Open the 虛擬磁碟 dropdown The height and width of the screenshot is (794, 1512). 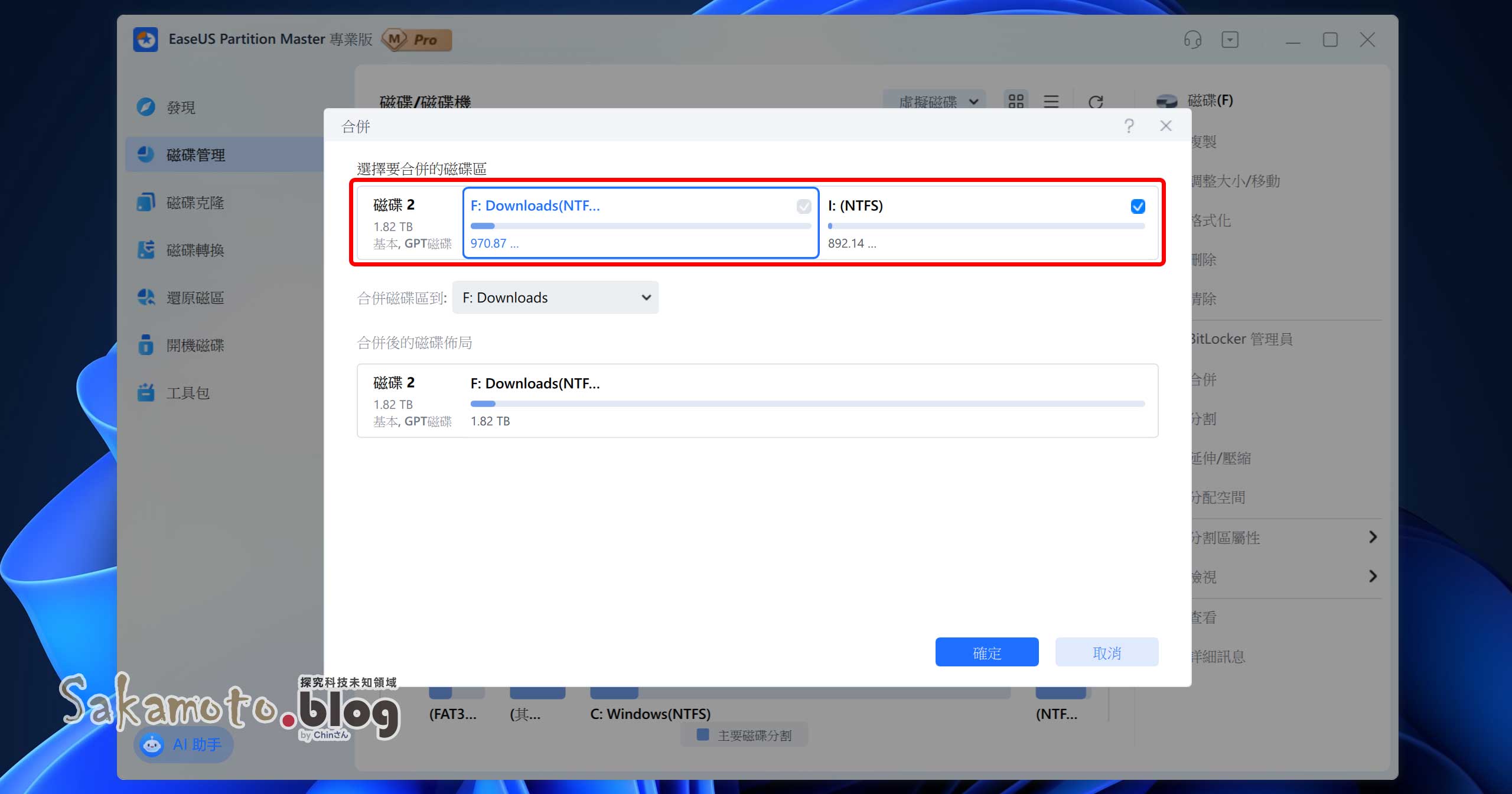tap(934, 101)
